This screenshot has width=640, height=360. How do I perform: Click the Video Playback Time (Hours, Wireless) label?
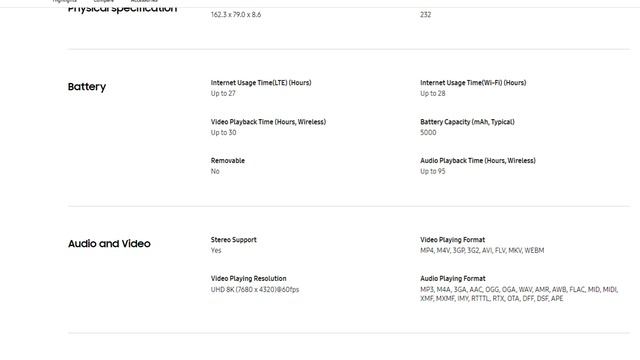pos(268,122)
